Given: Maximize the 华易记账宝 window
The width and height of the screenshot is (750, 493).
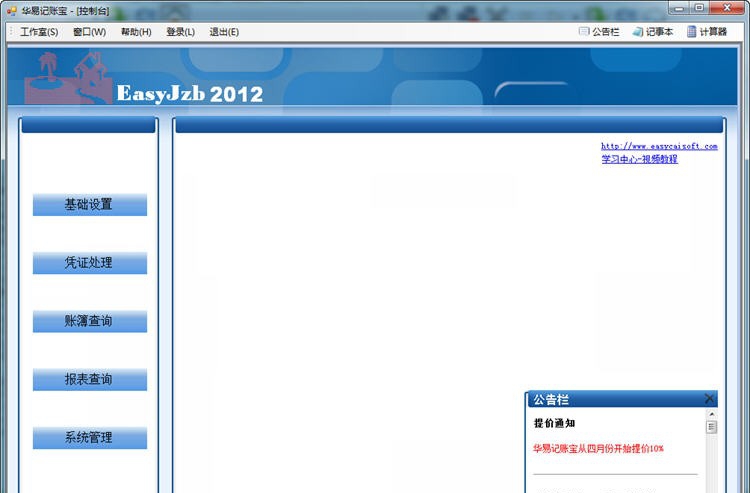Looking at the screenshot, I should pyautogui.click(x=699, y=8).
